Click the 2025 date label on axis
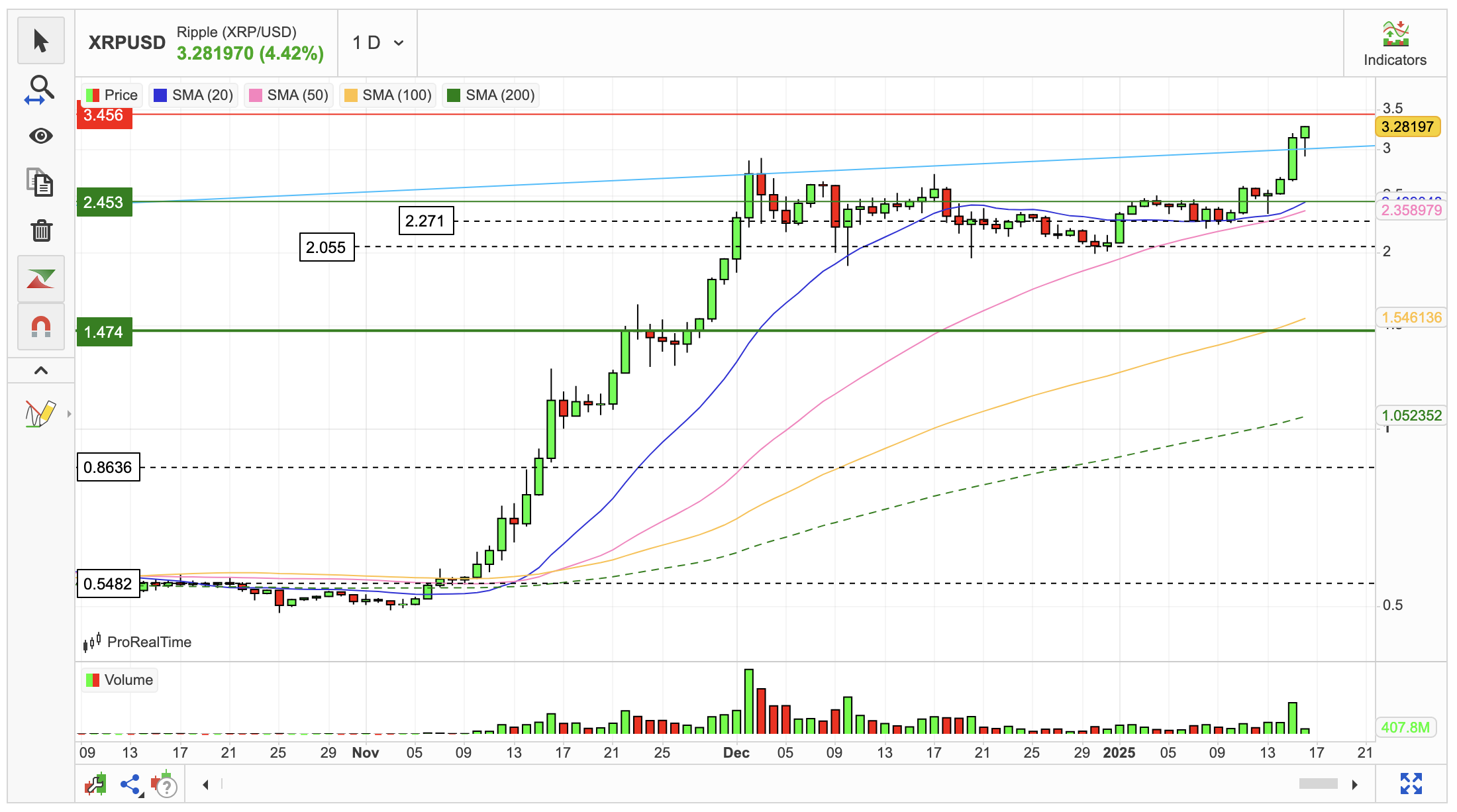 click(1119, 753)
